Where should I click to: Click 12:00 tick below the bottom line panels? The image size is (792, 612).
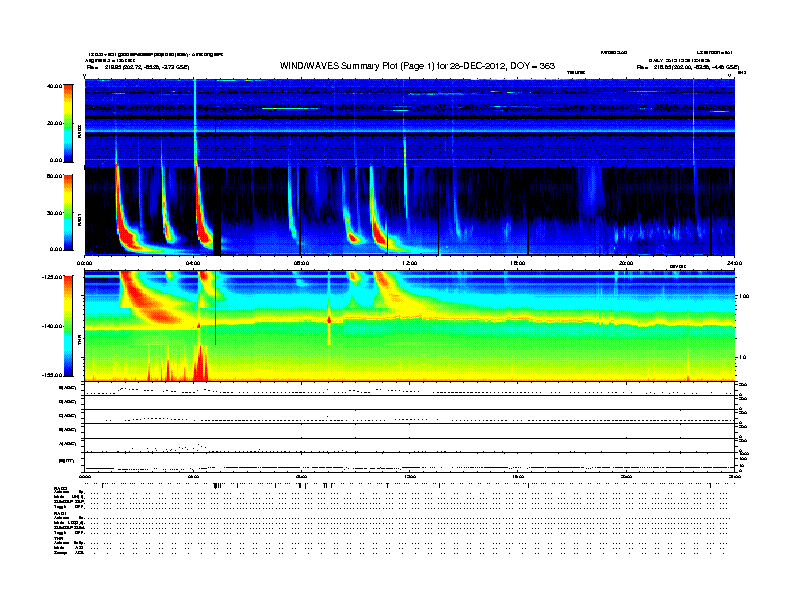[x=410, y=476]
